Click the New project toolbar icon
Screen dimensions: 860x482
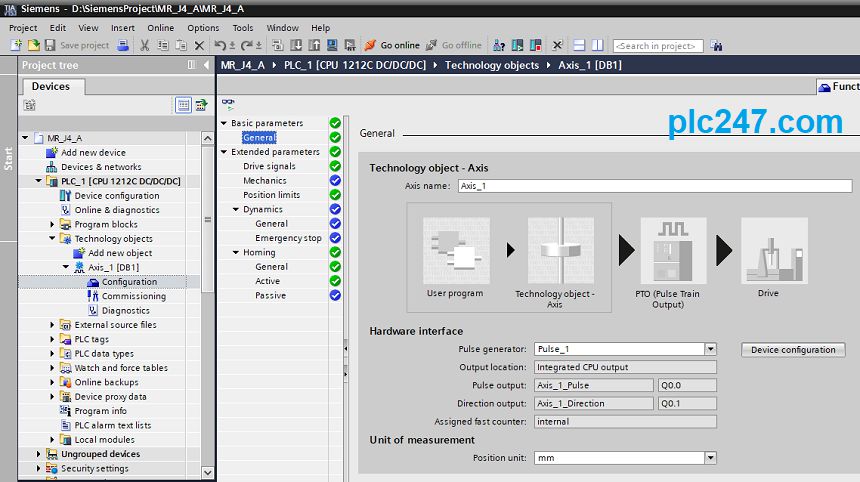click(x=16, y=45)
